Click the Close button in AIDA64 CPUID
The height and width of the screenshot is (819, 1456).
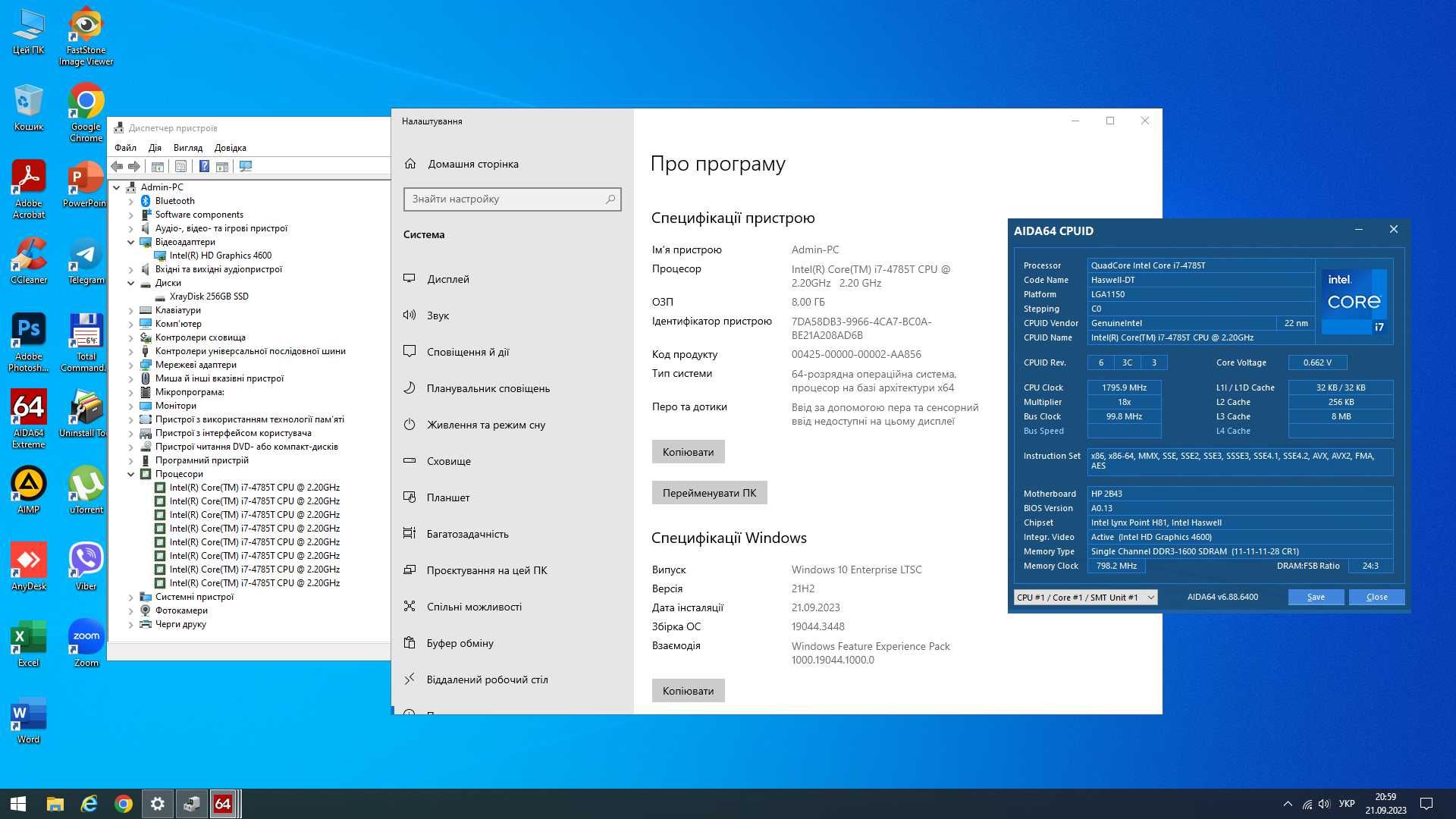pyautogui.click(x=1376, y=597)
